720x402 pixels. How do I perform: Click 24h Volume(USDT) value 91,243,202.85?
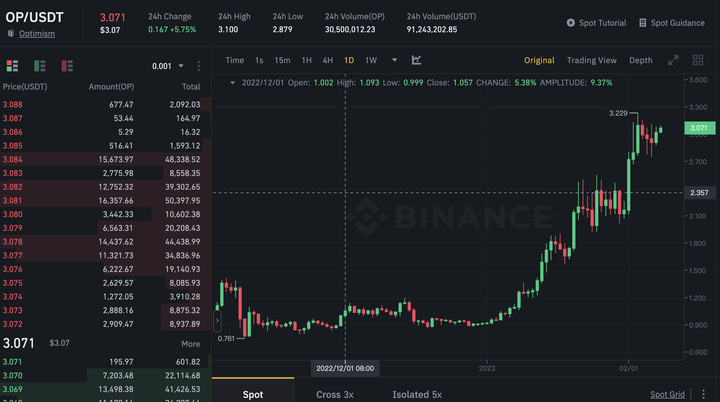tap(432, 29)
